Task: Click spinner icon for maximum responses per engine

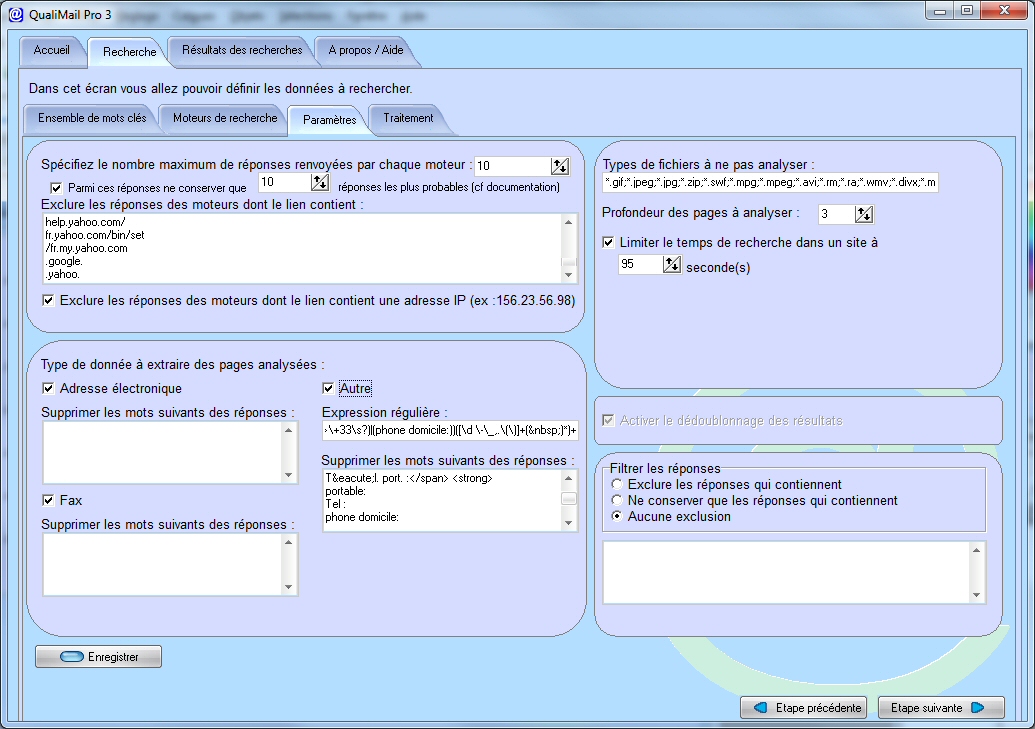Action: (560, 166)
